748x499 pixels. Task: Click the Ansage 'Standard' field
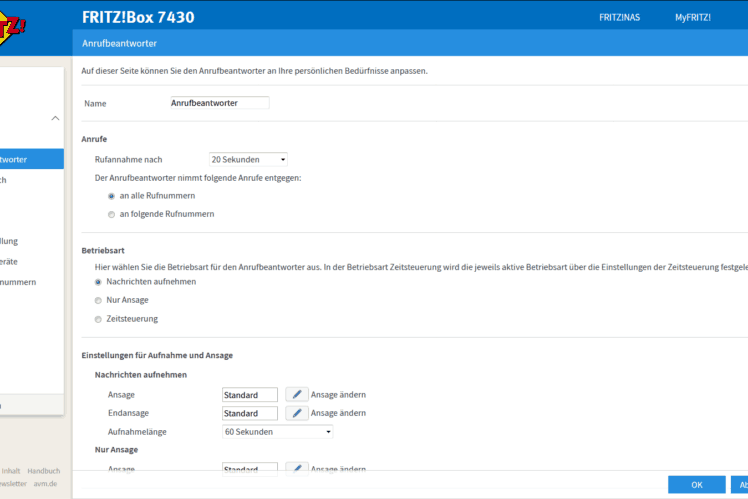click(x=250, y=395)
